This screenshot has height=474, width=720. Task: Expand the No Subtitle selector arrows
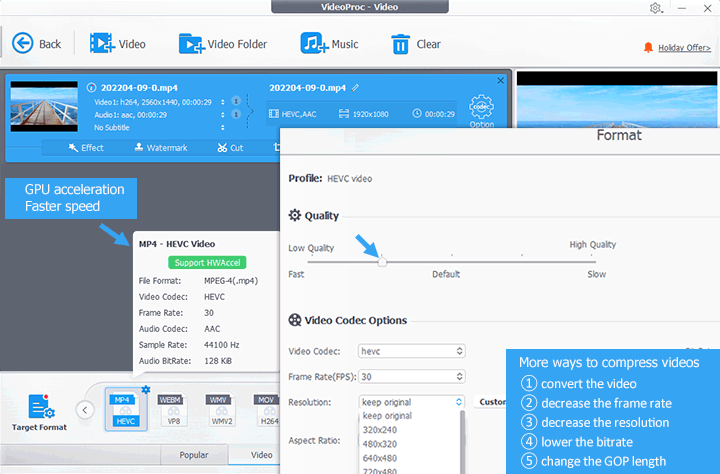[223, 127]
